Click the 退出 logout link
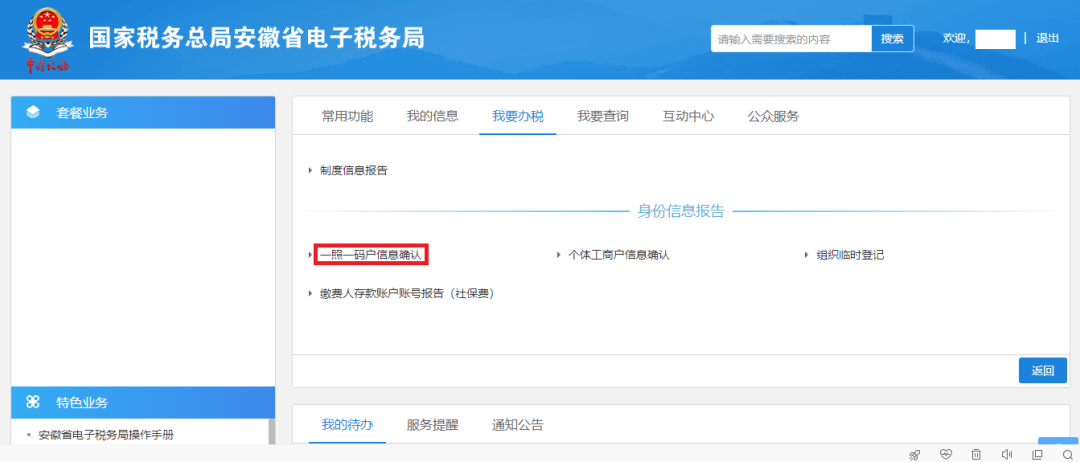Image resolution: width=1080 pixels, height=462 pixels. pos(1048,39)
